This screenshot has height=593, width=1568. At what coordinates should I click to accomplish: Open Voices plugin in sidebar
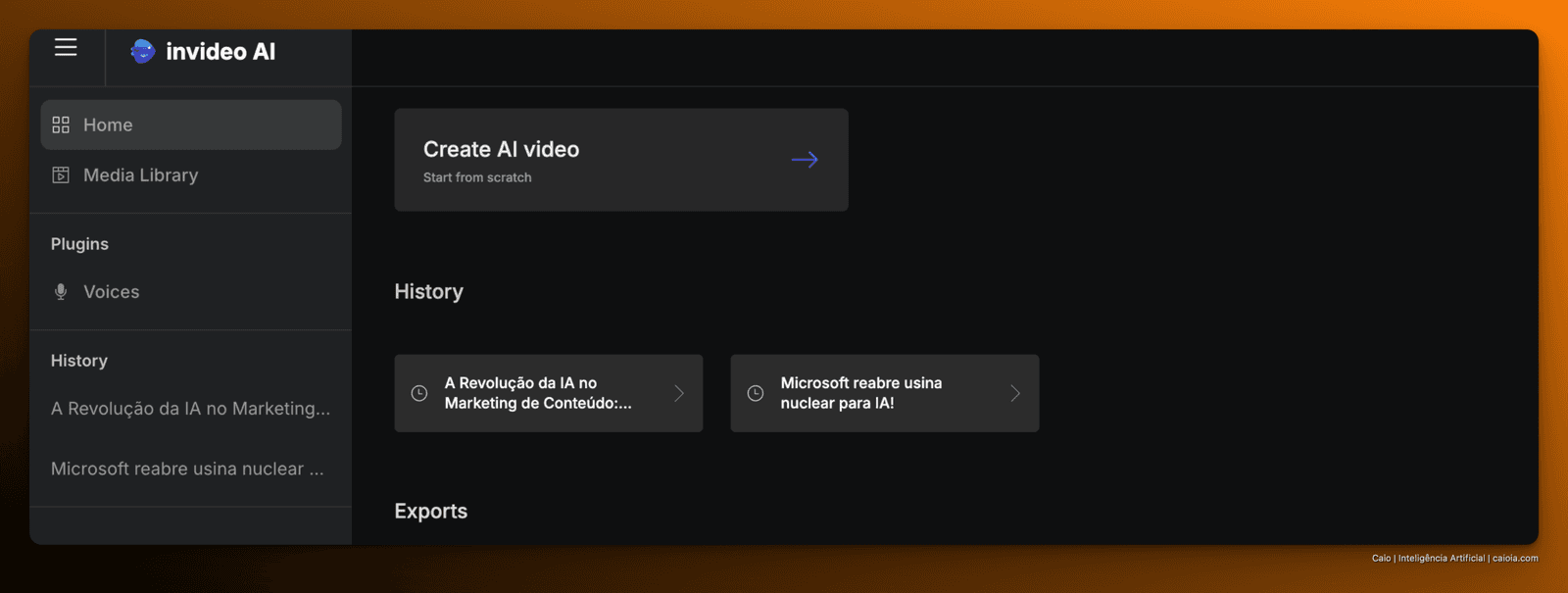pyautogui.click(x=191, y=291)
